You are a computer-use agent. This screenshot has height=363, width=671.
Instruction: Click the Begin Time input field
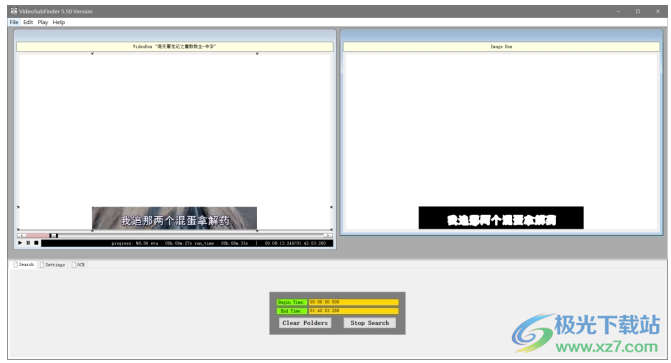(x=353, y=302)
